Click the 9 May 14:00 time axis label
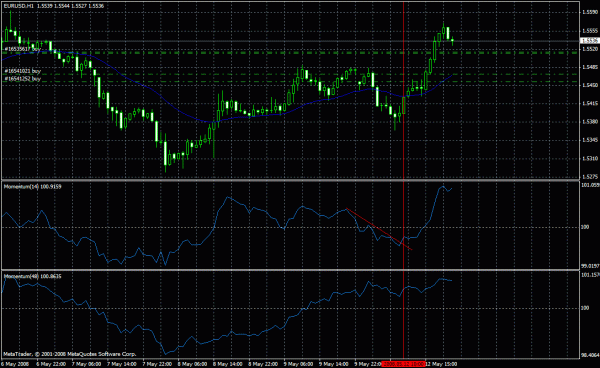The width and height of the screenshot is (600, 368). (x=334, y=364)
